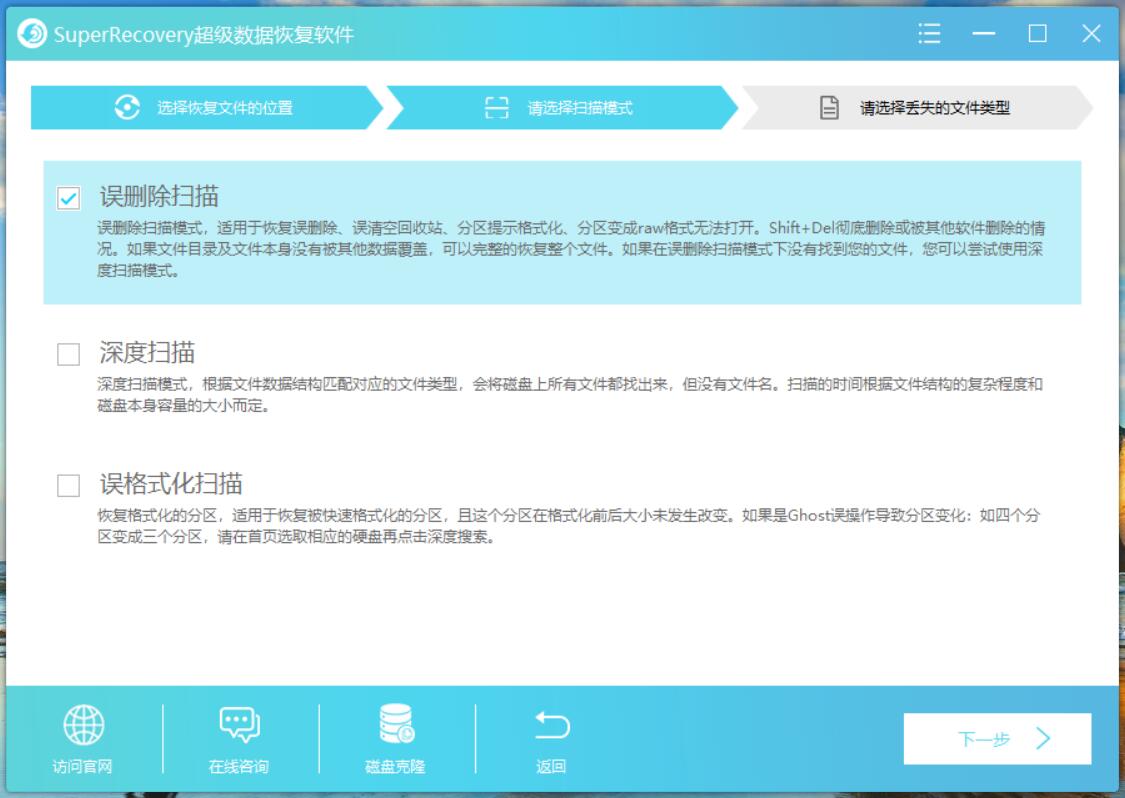Open the hamburger menu in the title bar
This screenshot has width=1125, height=798.
point(929,32)
